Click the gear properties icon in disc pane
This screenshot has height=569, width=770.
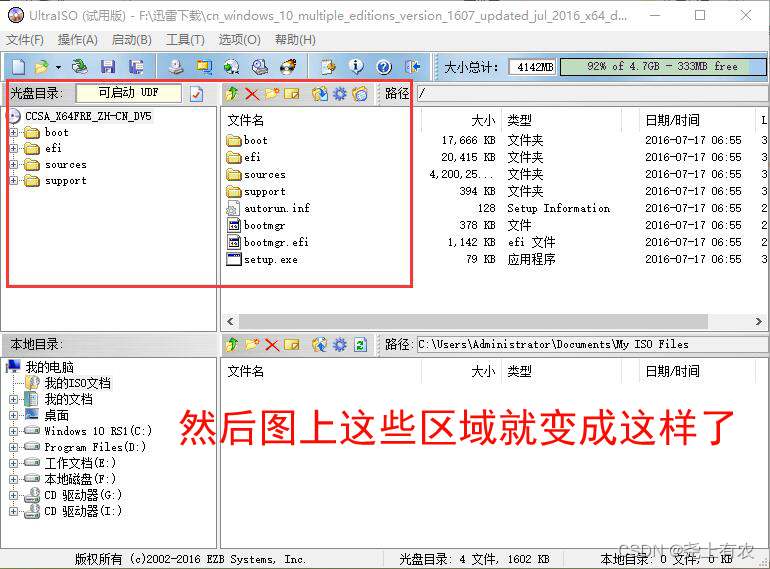point(340,93)
